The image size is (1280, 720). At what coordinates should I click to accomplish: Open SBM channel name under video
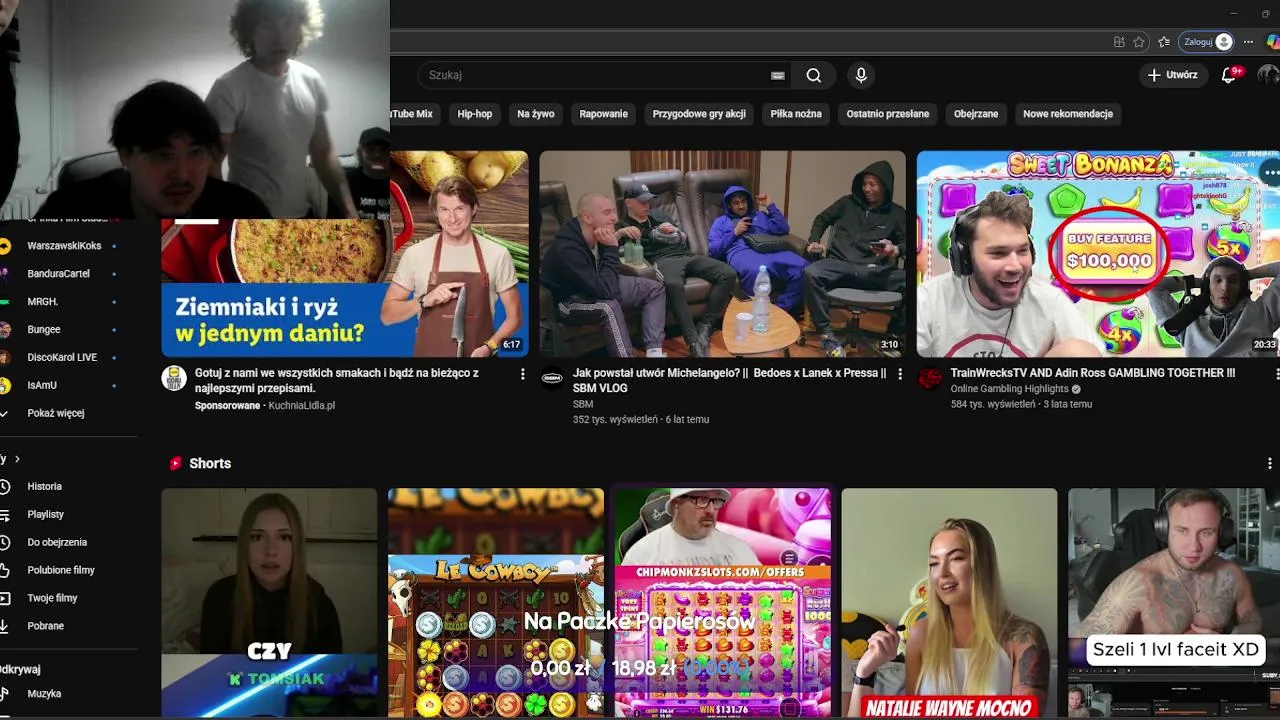click(583, 404)
